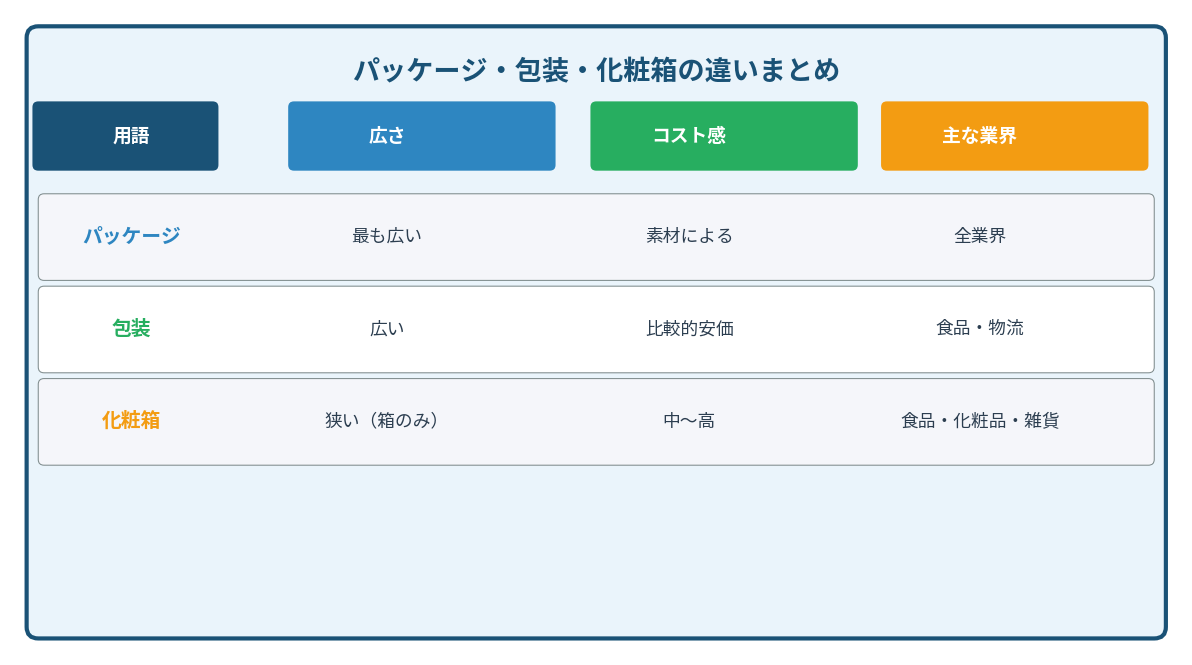Click the 食品・物流 cell

[x=980, y=328]
